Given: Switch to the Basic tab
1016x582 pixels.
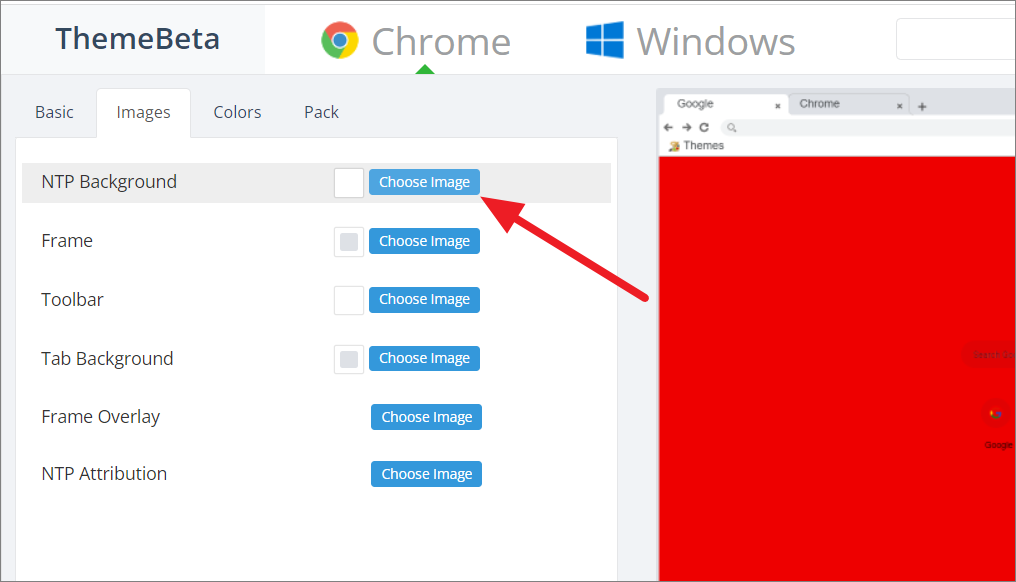Looking at the screenshot, I should click(x=54, y=113).
